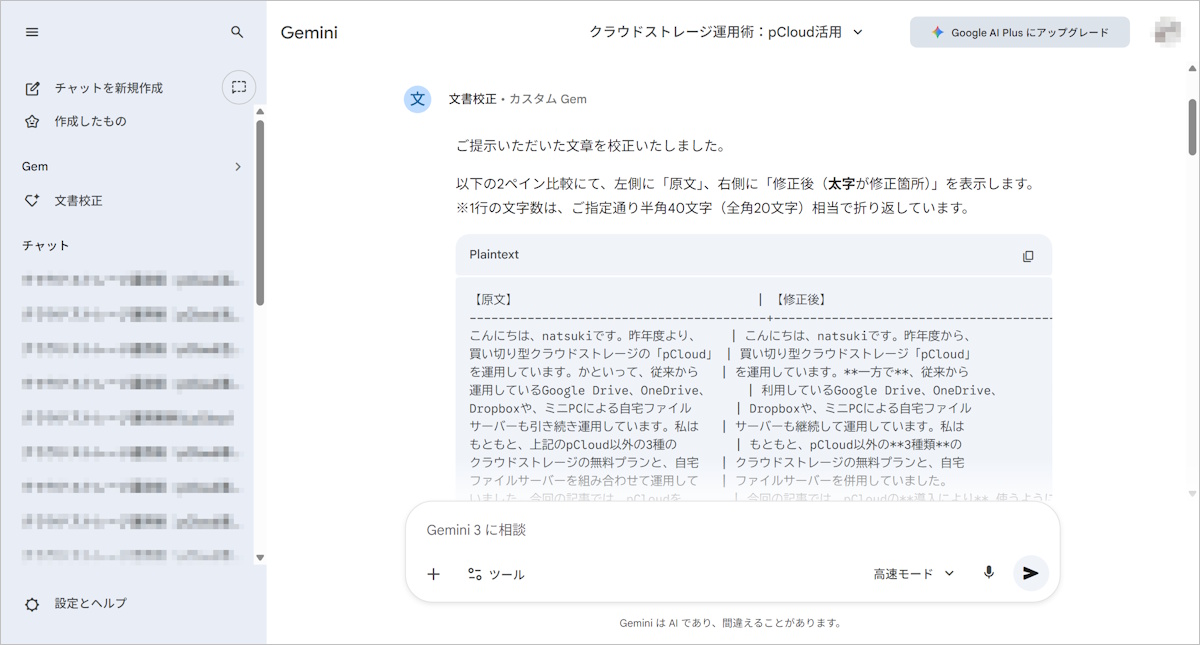Image resolution: width=1200 pixels, height=645 pixels.
Task: Start a new chat via チャットを新規作成
Action: point(108,88)
